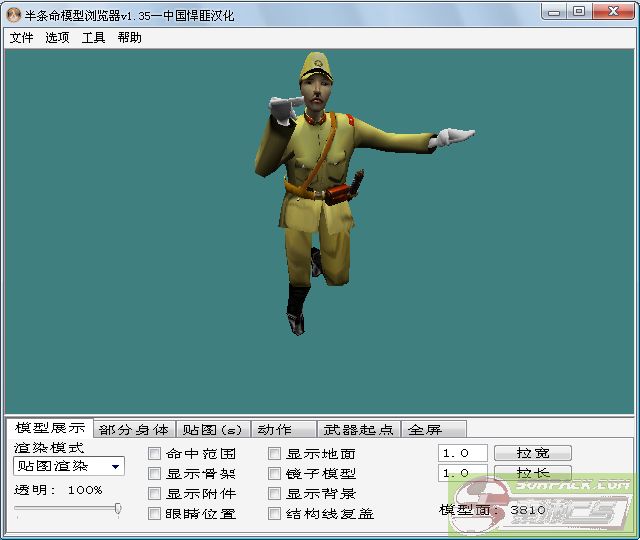The width and height of the screenshot is (640, 540).
Task: Enable the 命中范围 checkbox
Action: point(155,454)
